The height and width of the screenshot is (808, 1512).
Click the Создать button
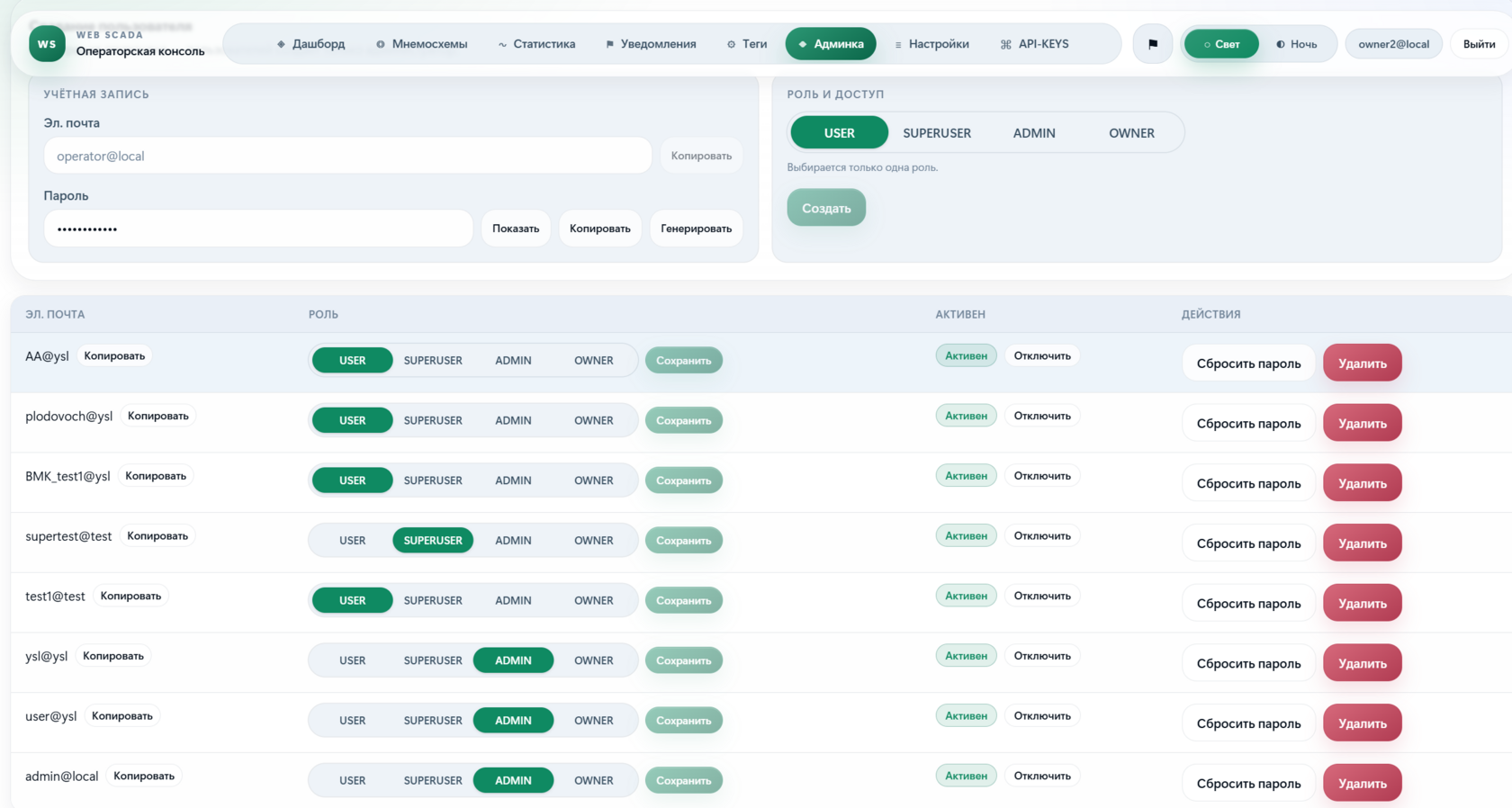click(826, 208)
